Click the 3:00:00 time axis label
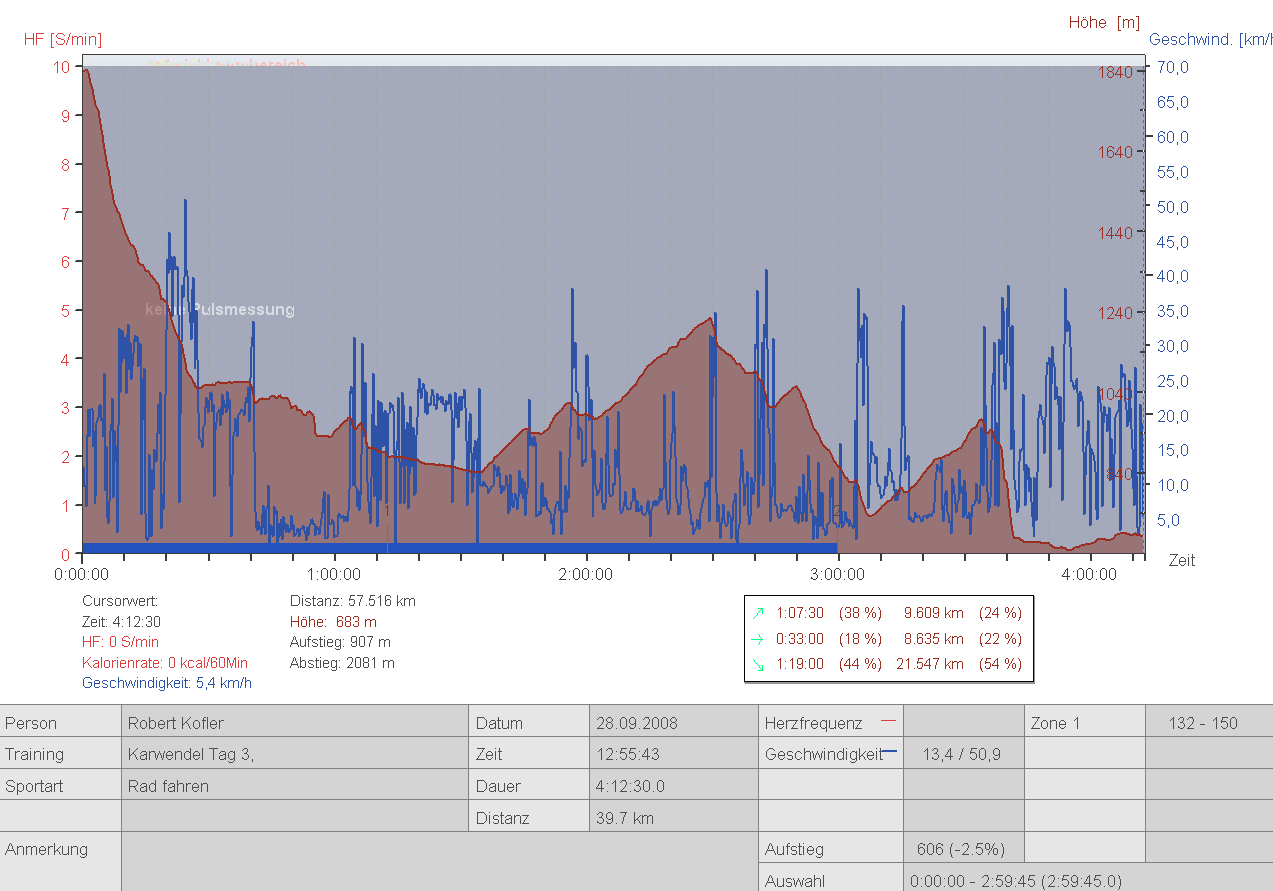Viewport: 1273px width, 891px height. tap(838, 575)
